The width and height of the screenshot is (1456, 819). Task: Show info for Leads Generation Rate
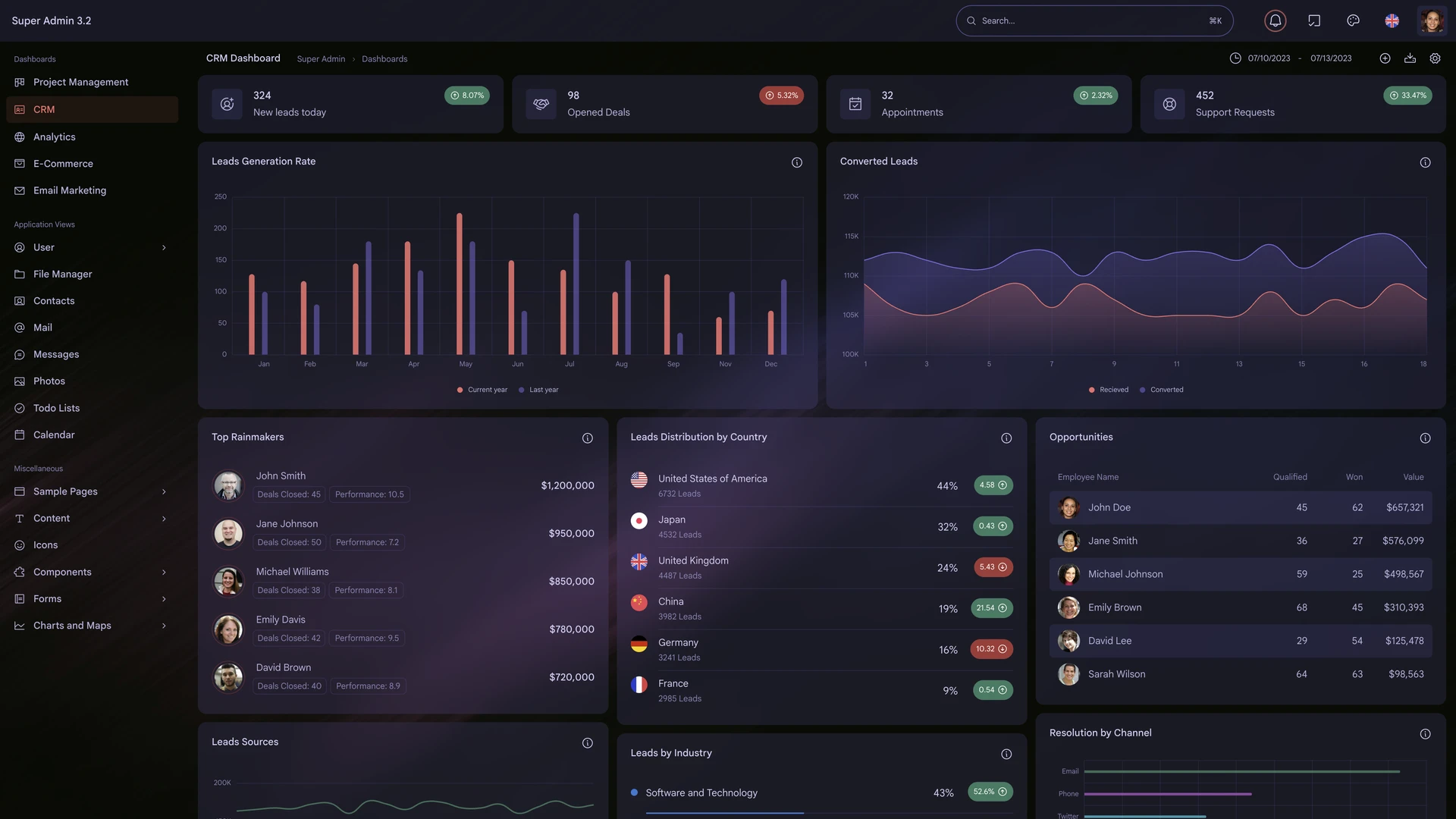pos(797,162)
